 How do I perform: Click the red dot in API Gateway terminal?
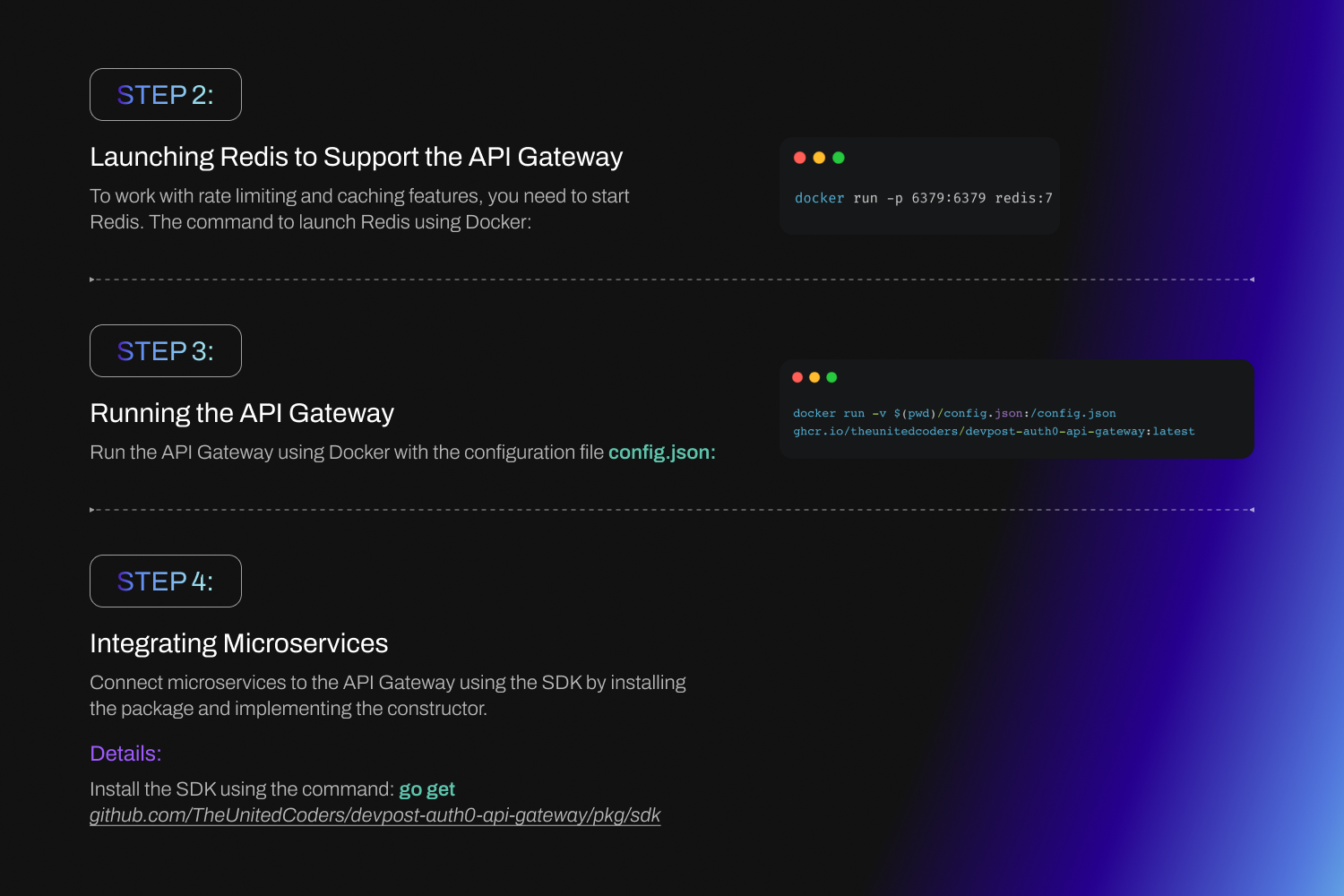[797, 377]
